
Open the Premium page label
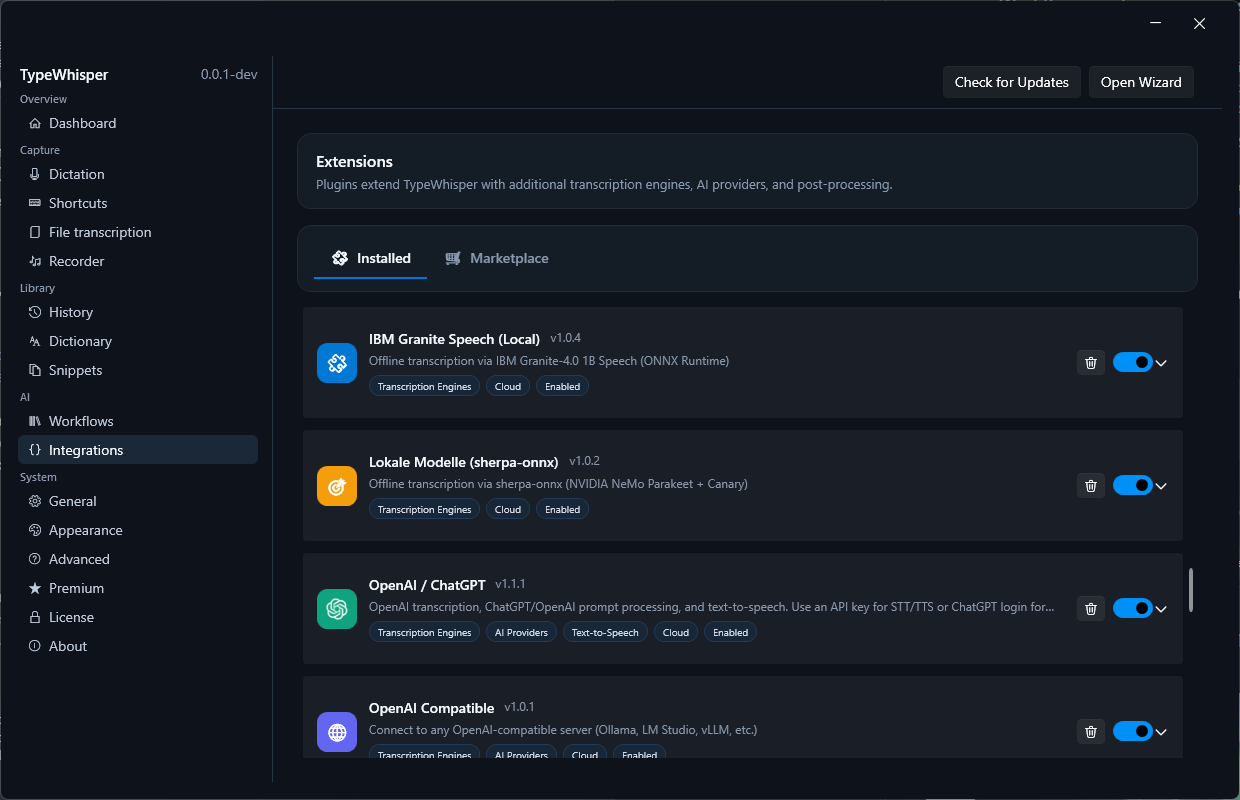[77, 588]
